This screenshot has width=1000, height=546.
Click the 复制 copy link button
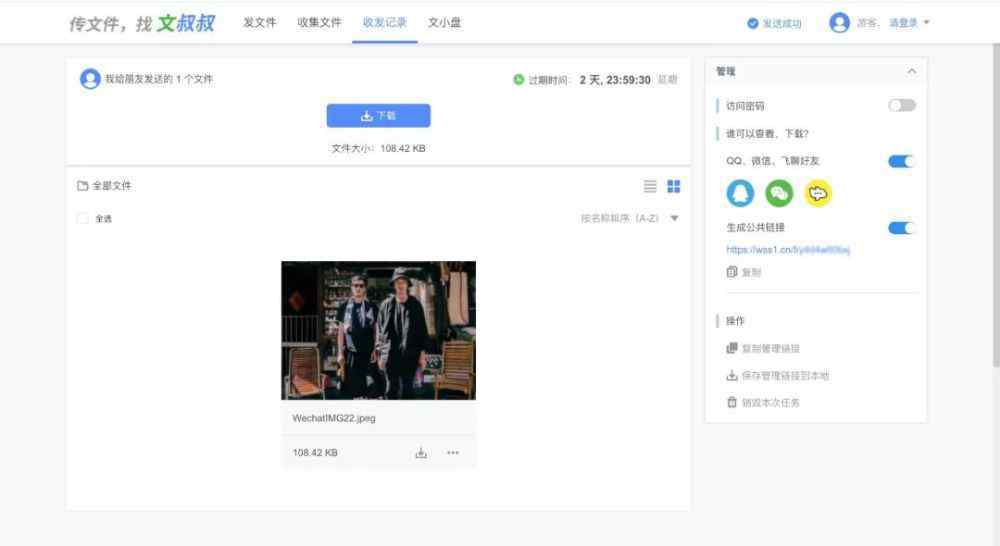tap(744, 272)
